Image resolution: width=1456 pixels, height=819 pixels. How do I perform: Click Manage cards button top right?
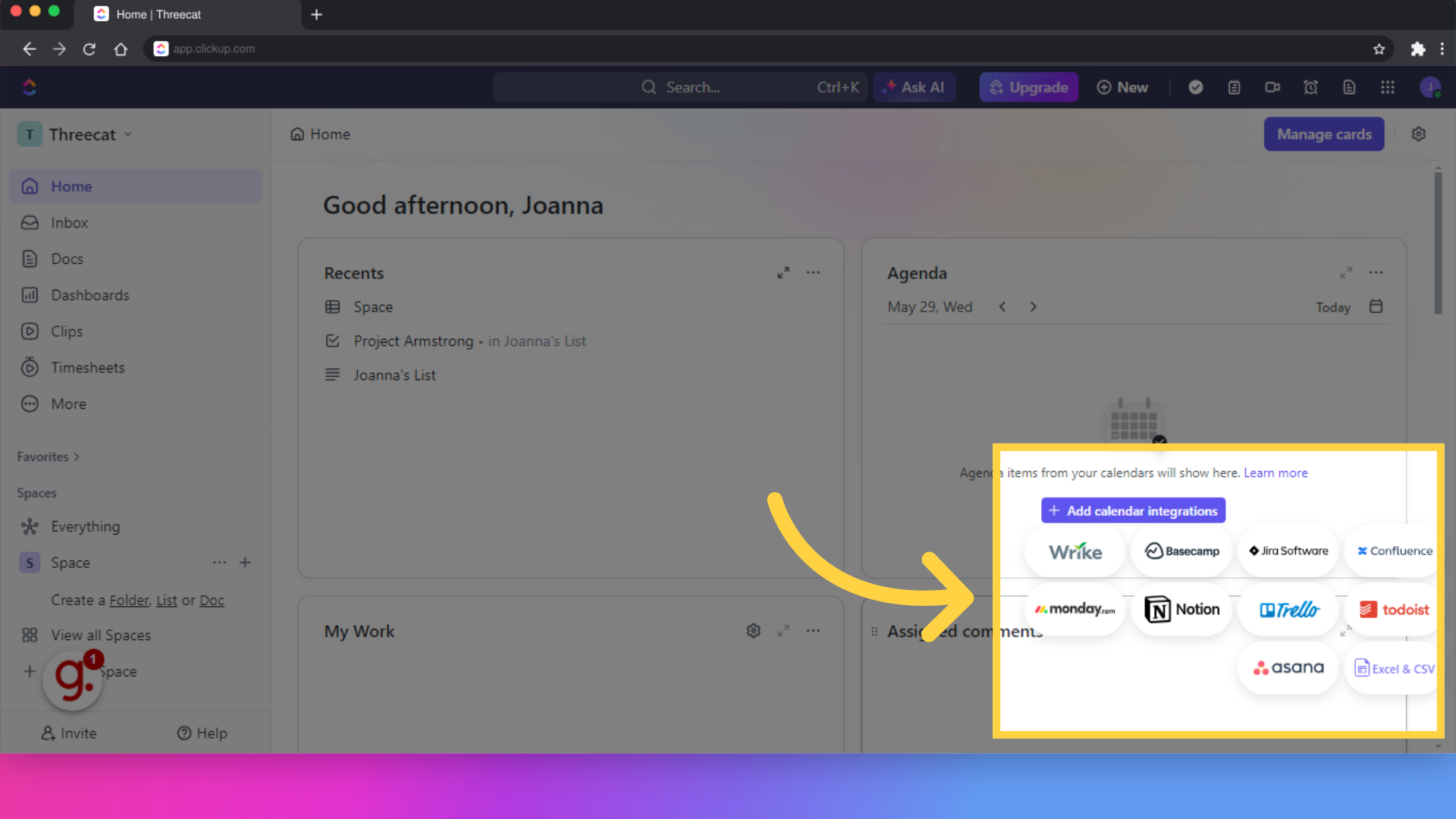pyautogui.click(x=1325, y=134)
